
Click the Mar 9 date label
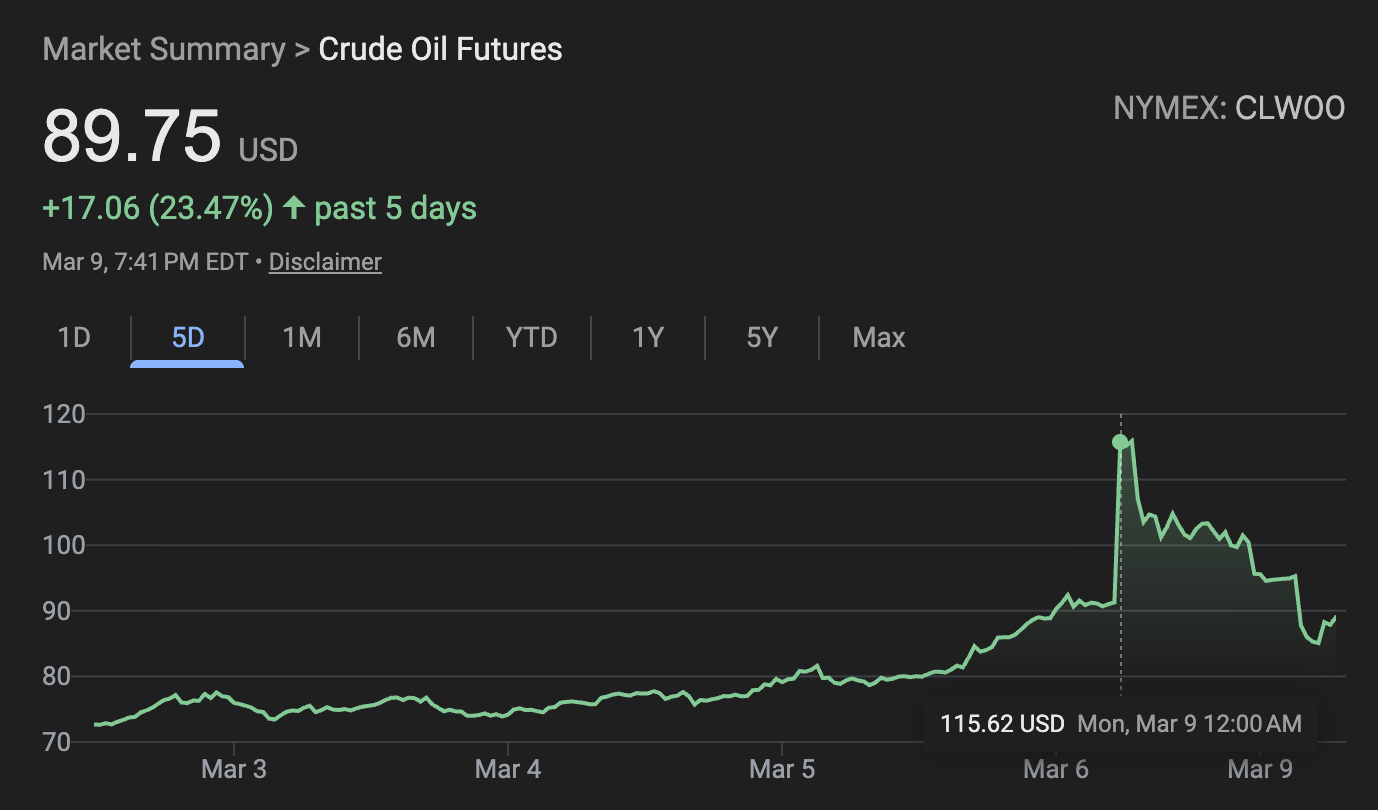click(x=1259, y=770)
